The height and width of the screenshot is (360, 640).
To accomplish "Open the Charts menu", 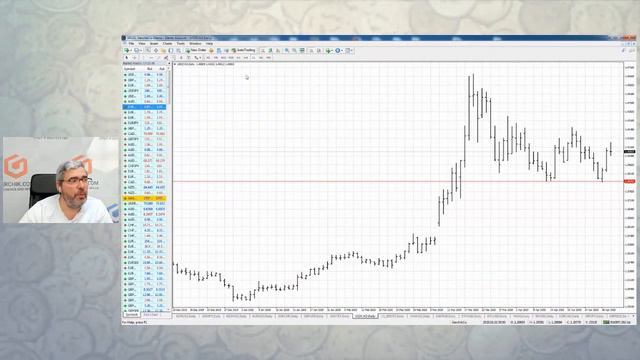I will pyautogui.click(x=168, y=43).
